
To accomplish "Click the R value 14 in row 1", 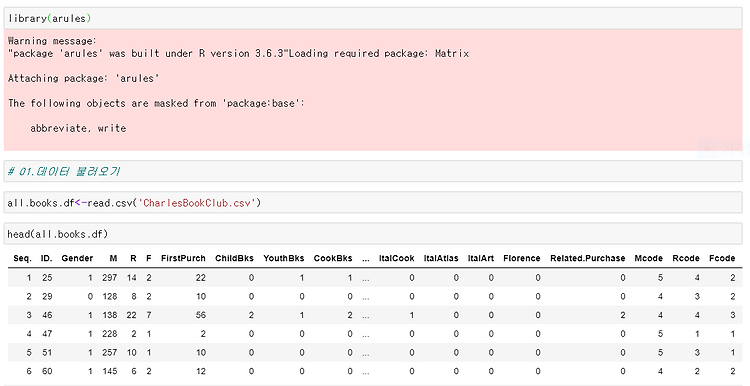I will click(132, 277).
